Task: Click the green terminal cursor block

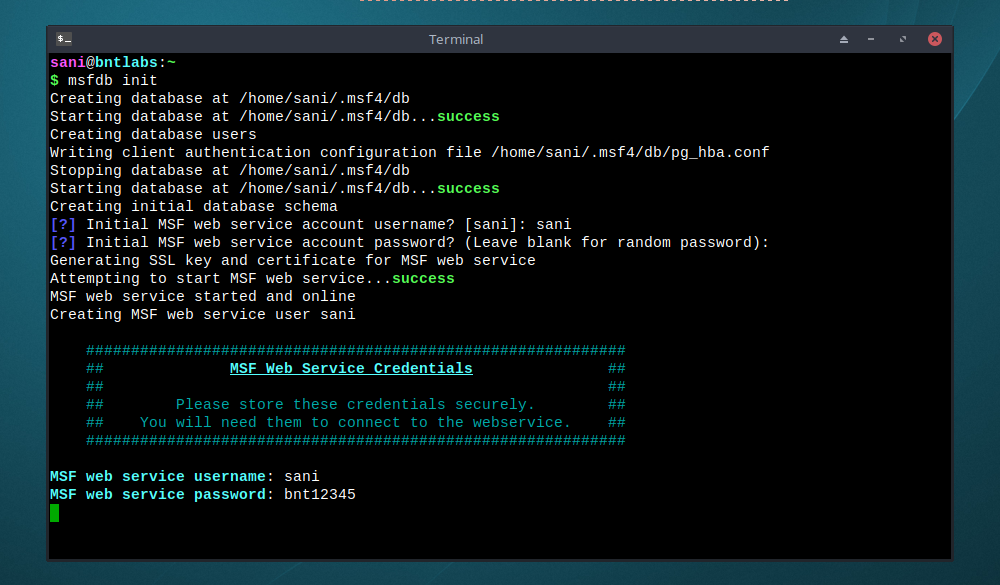Action: point(54,513)
